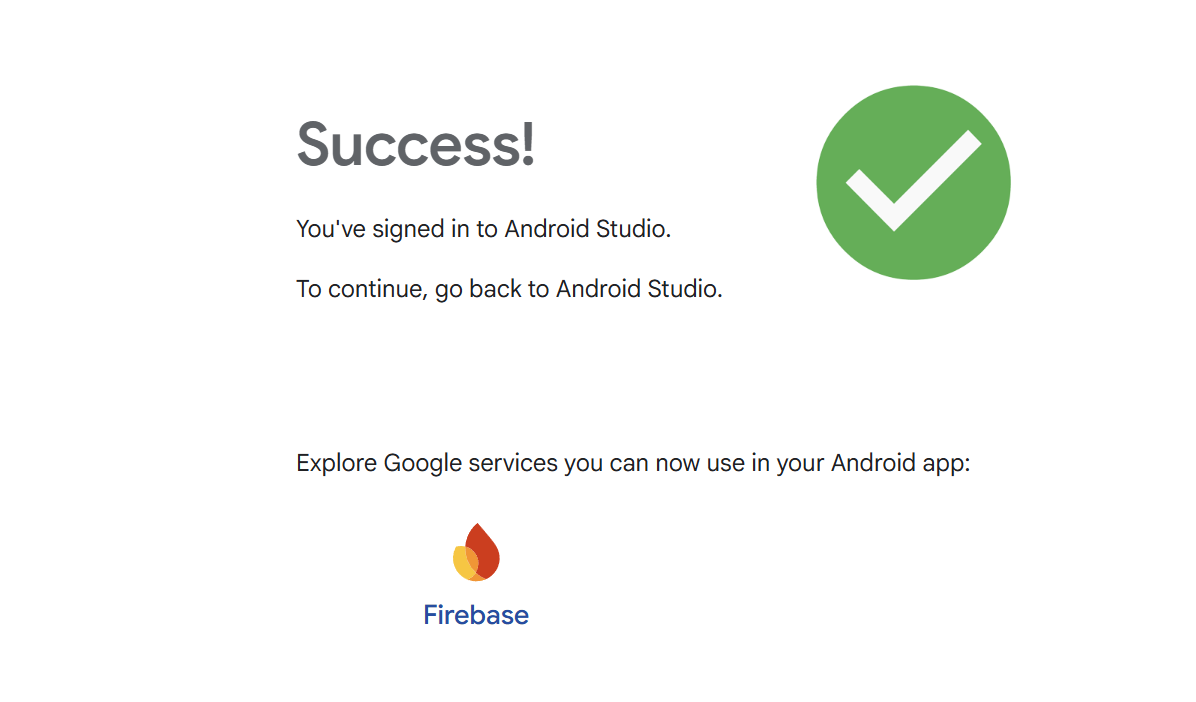Screen dimensions: 1196x702
Task: Click the Android Studio continue instruction text
Action: pyautogui.click(x=511, y=289)
